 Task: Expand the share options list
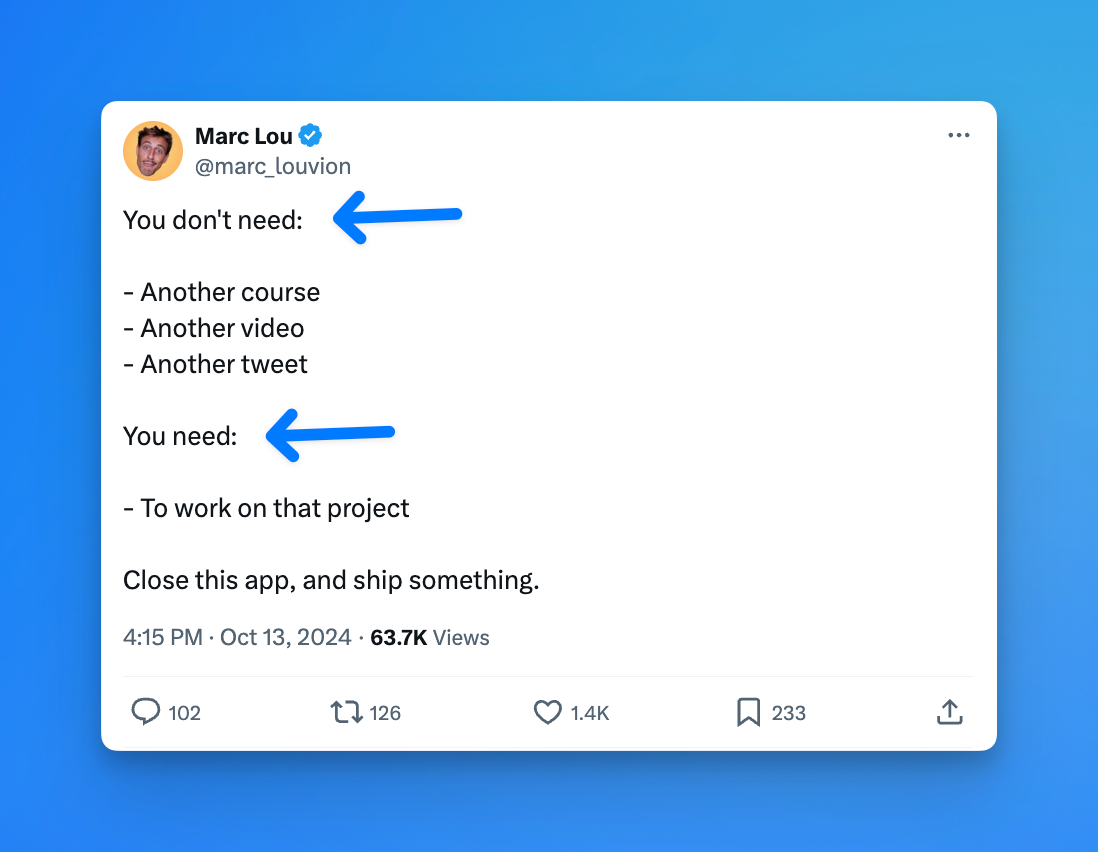[949, 712]
